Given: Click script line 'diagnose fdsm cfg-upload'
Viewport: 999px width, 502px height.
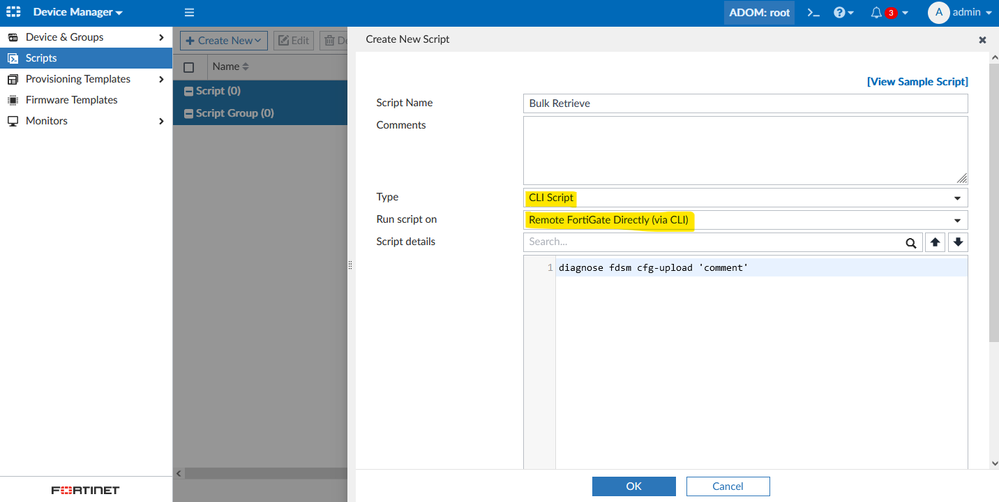Looking at the screenshot, I should point(652,268).
